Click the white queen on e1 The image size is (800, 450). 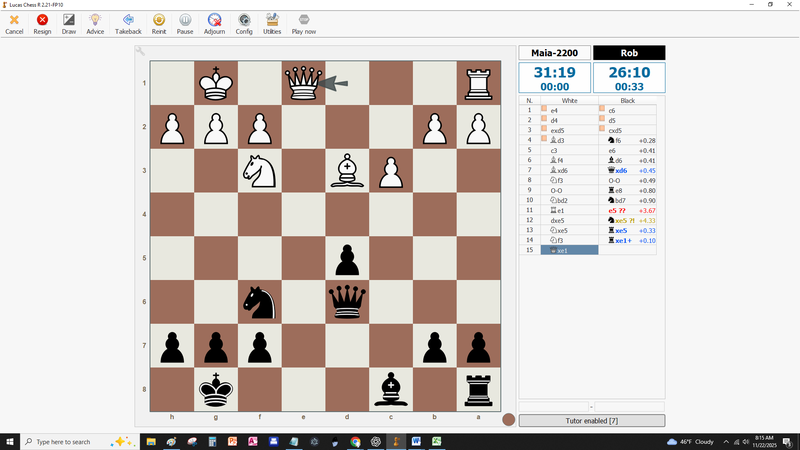tap(302, 84)
